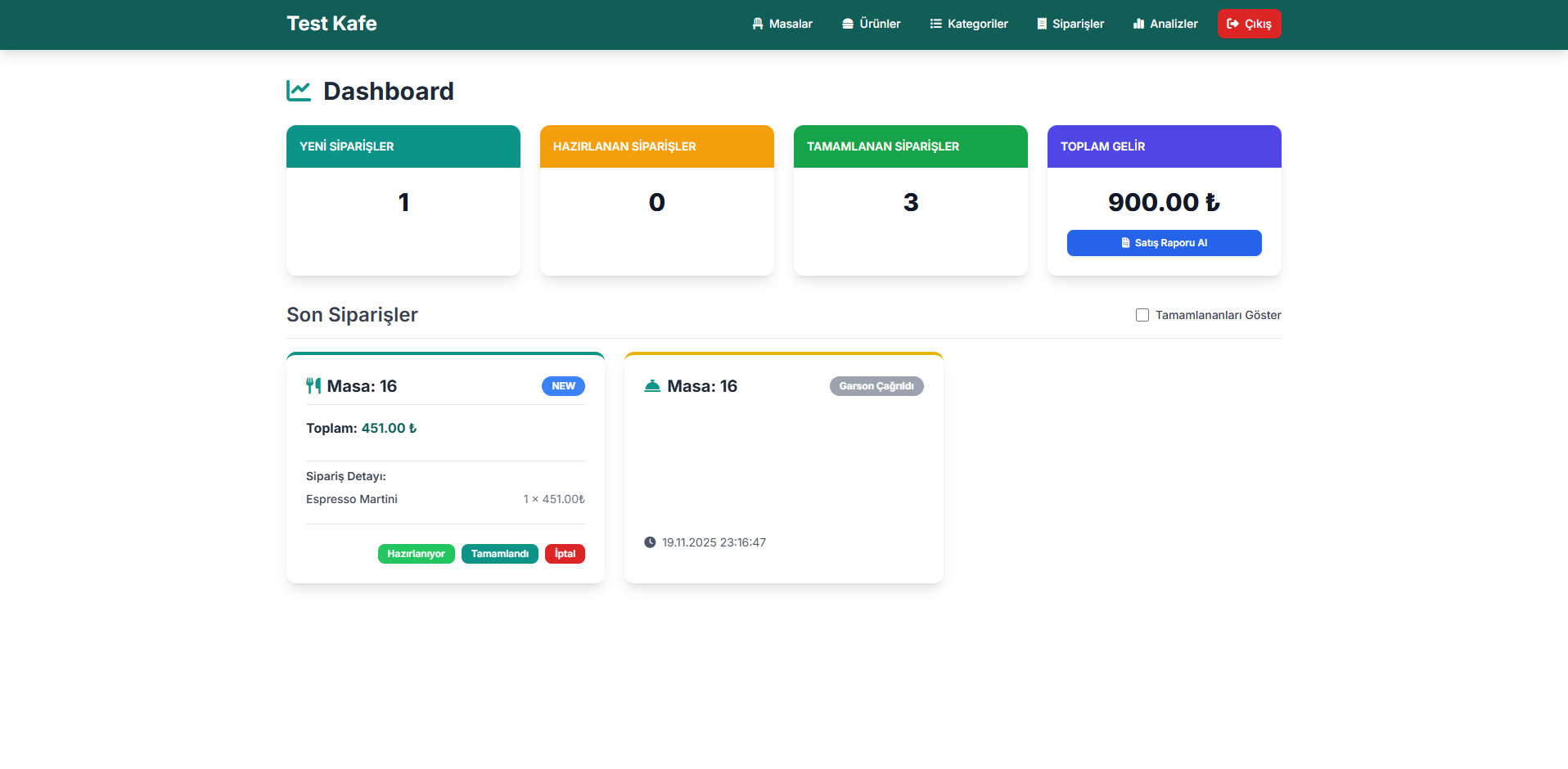Cancel the order with İptal button

click(x=565, y=554)
